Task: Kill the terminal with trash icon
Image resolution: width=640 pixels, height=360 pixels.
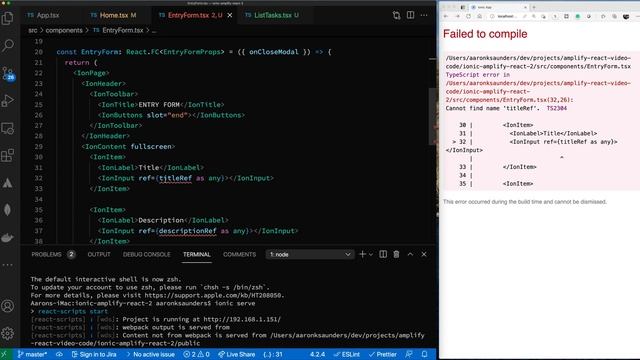Action: click(x=396, y=254)
